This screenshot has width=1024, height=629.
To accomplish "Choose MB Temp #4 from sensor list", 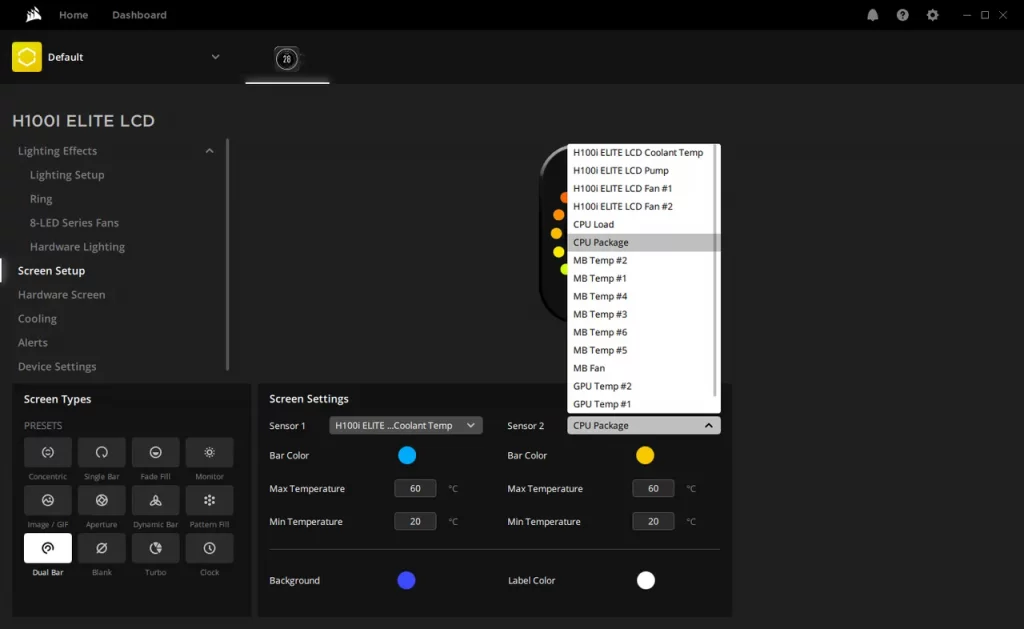I will point(641,297).
